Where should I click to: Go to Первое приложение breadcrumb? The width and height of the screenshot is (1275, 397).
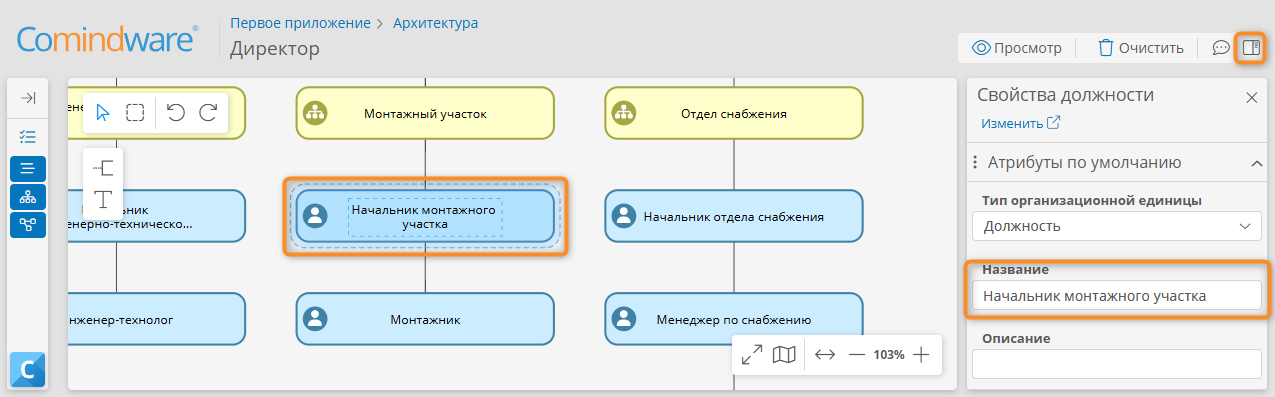click(300, 22)
